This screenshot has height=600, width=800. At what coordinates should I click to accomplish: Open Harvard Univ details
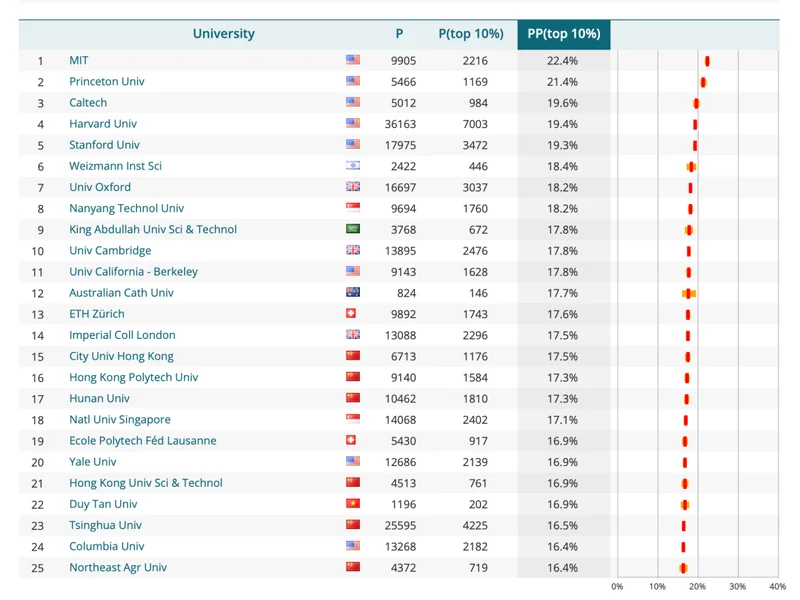click(103, 124)
